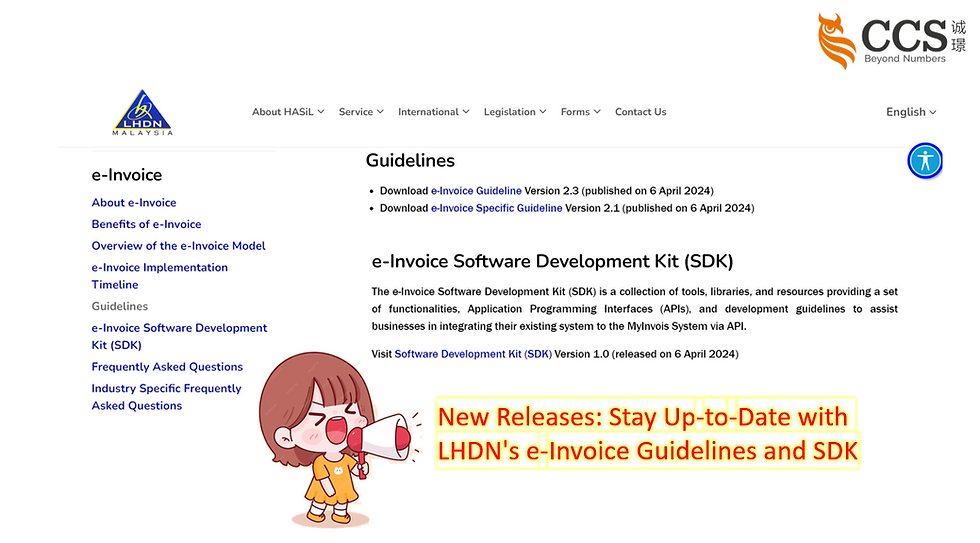Image resolution: width=980 pixels, height=543 pixels.
Task: Open Overview of the e-Invoice Model
Action: [x=178, y=246]
